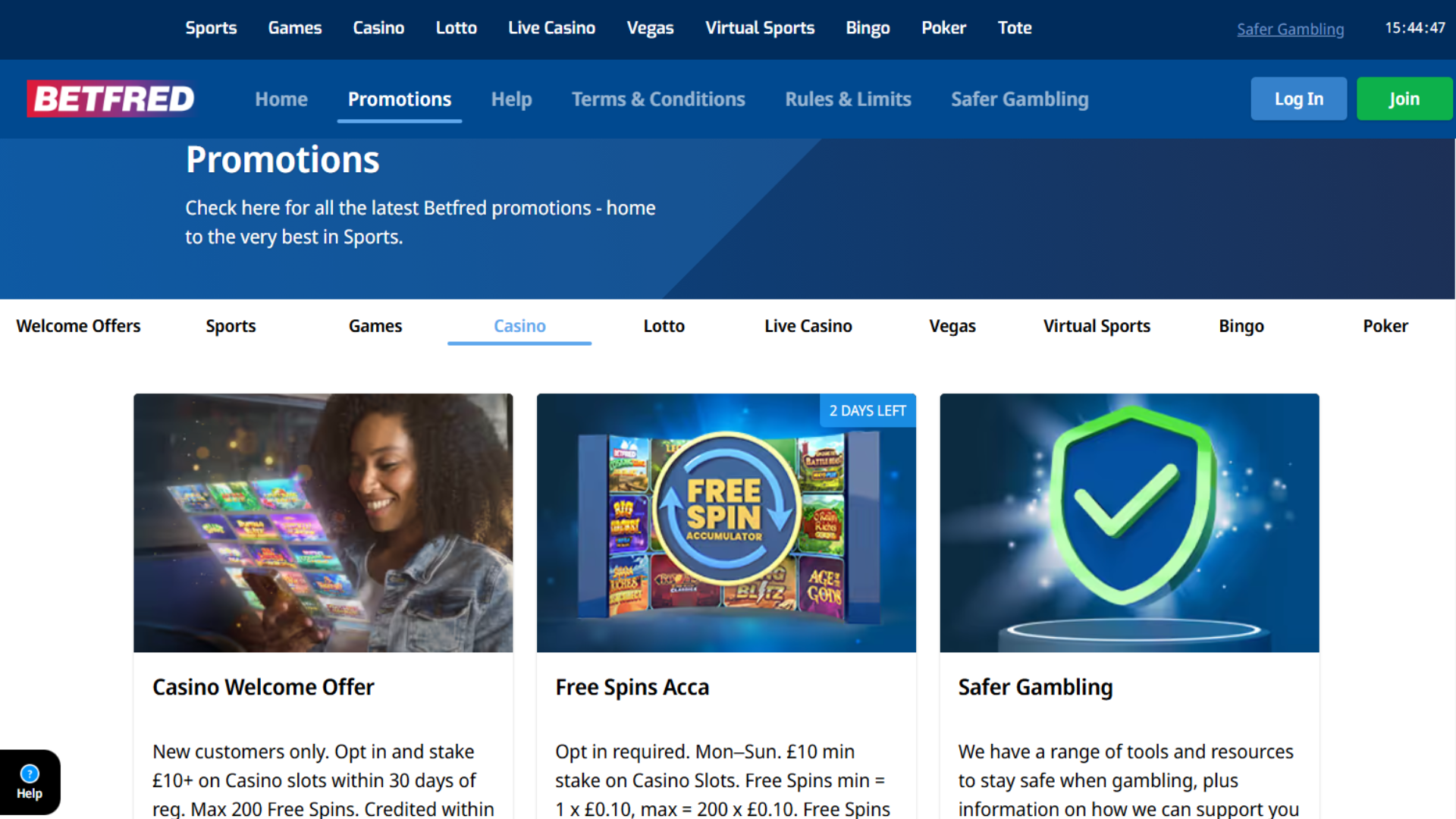This screenshot has height=819, width=1456.
Task: Open the top-right Safer Gambling link
Action: (1291, 29)
